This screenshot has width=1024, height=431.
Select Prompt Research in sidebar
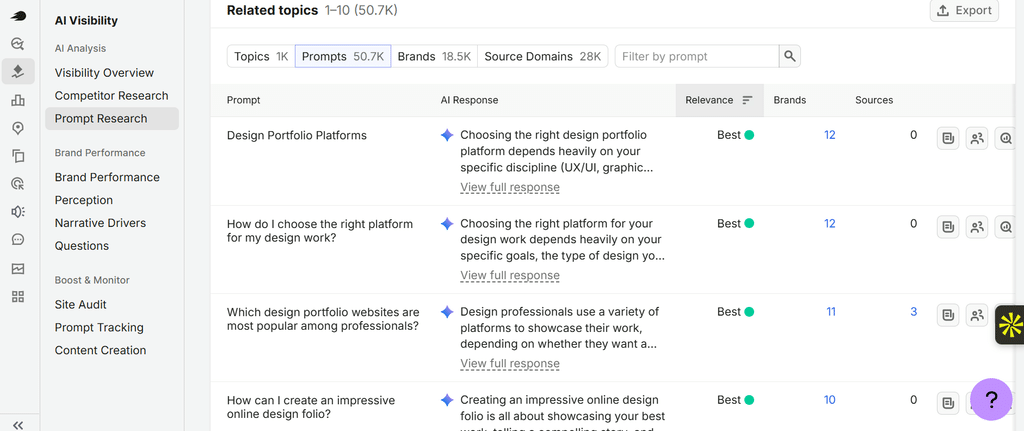tap(112, 118)
